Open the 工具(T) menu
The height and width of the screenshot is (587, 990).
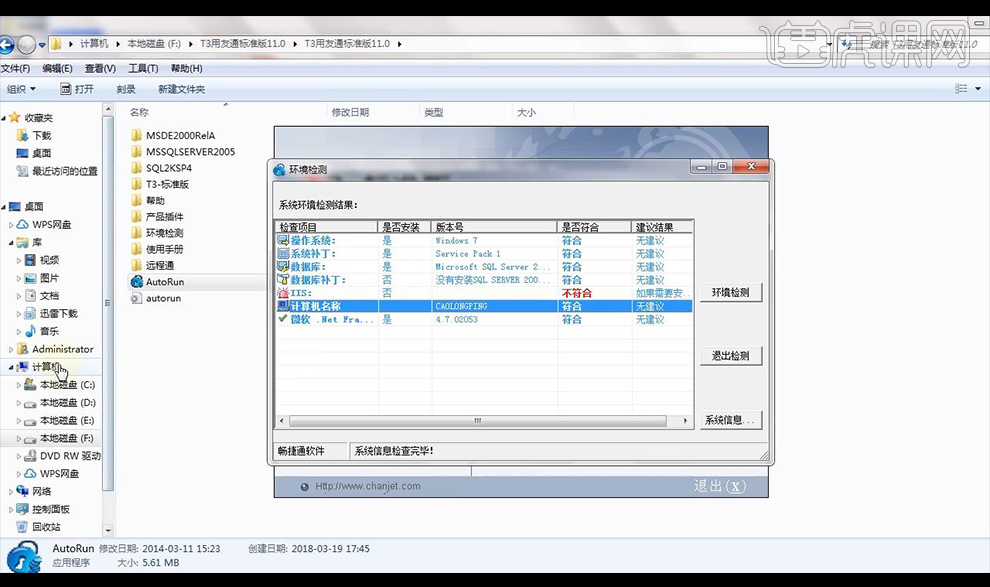(143, 68)
